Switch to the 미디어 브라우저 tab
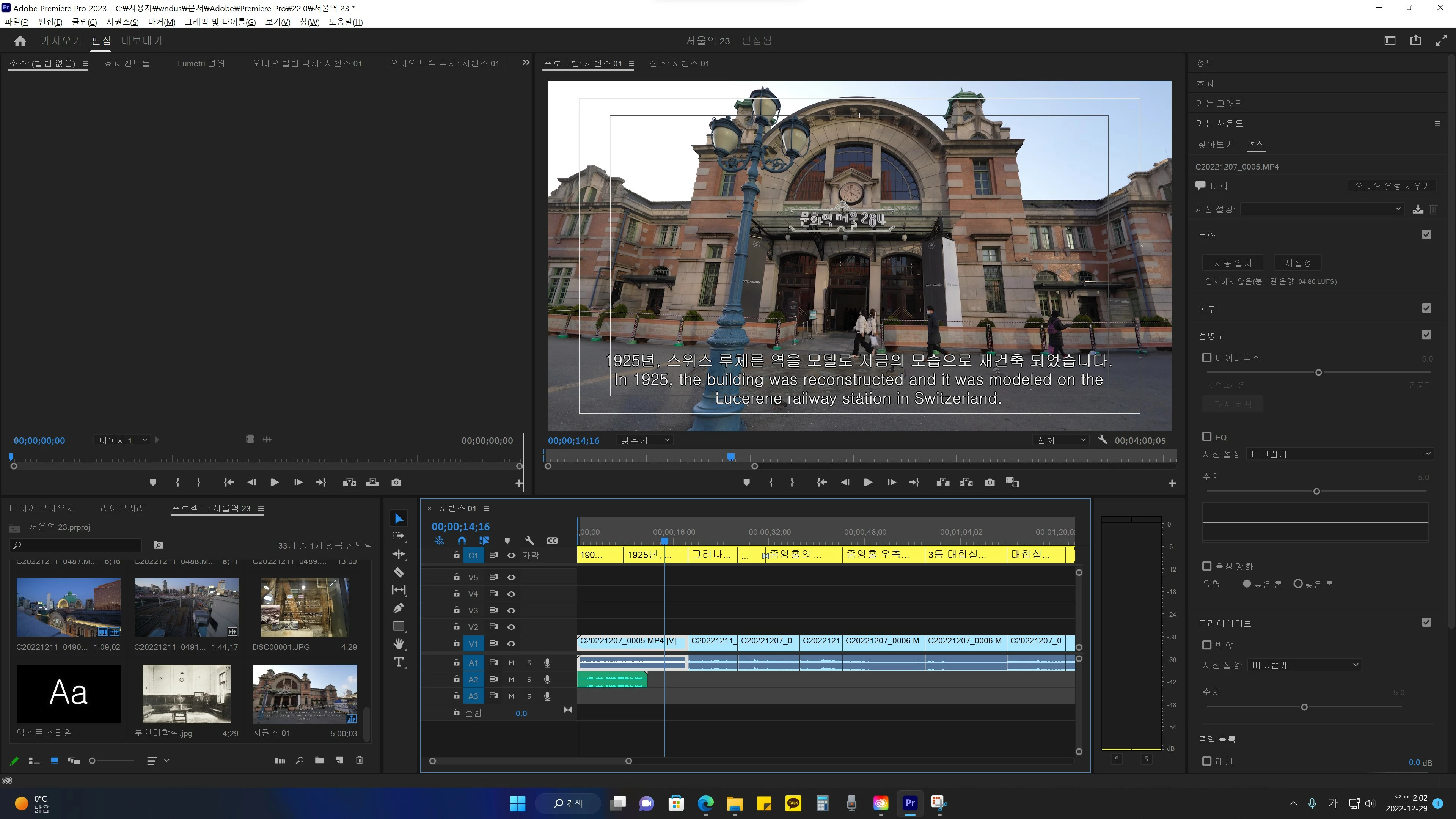Screen dimensions: 1456x819 coord(42,508)
